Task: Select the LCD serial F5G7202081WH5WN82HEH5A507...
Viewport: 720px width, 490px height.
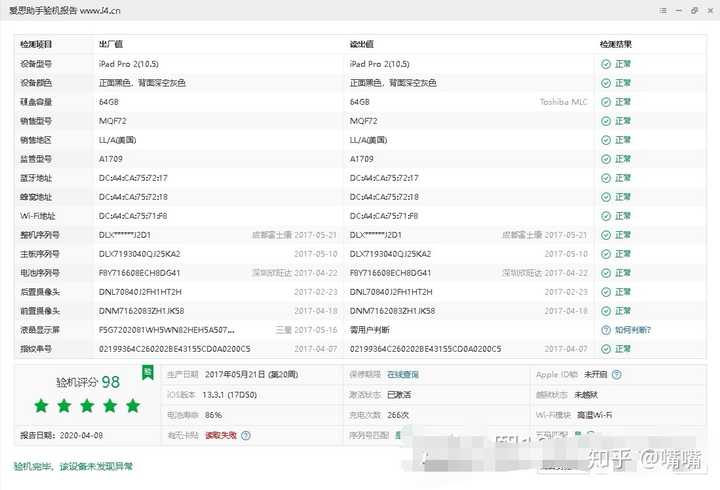Action: 167,330
